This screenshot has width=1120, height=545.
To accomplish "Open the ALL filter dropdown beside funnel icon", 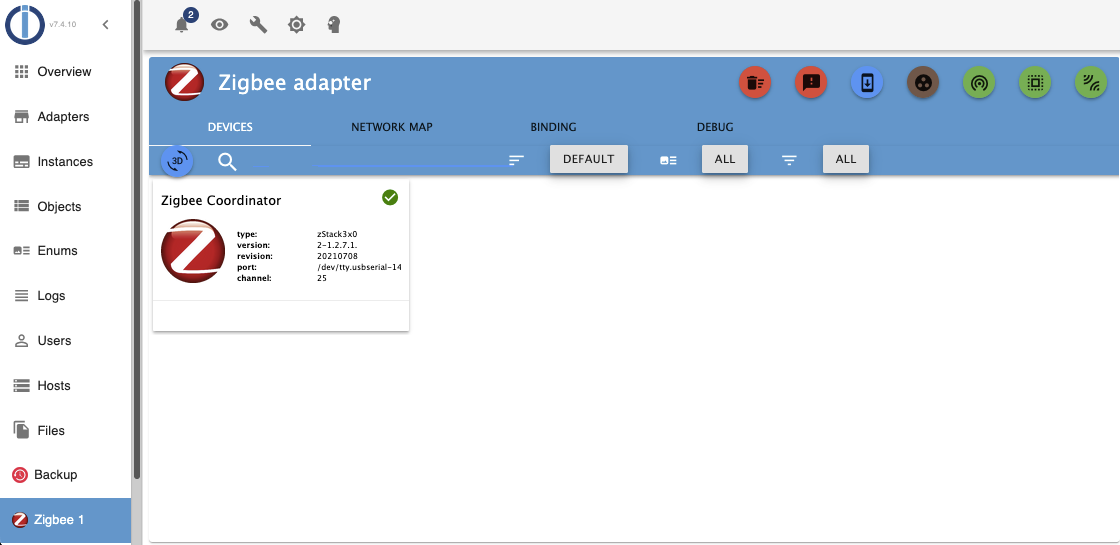I will [846, 159].
